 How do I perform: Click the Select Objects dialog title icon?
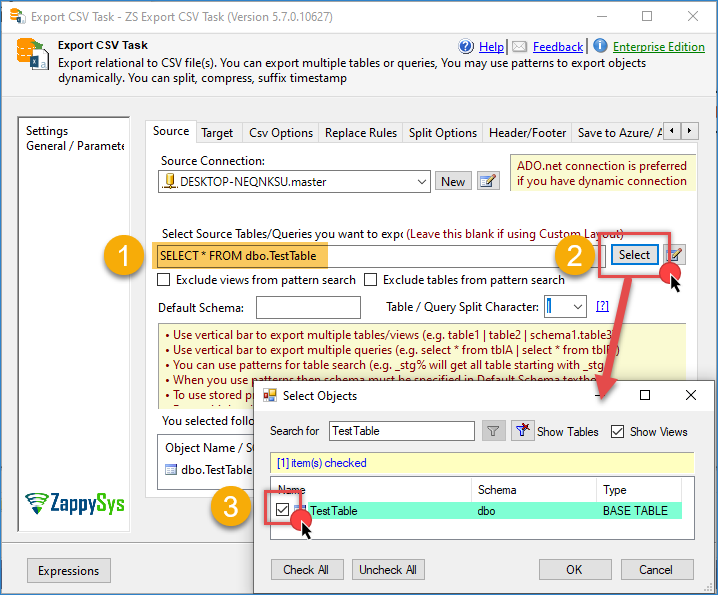270,395
